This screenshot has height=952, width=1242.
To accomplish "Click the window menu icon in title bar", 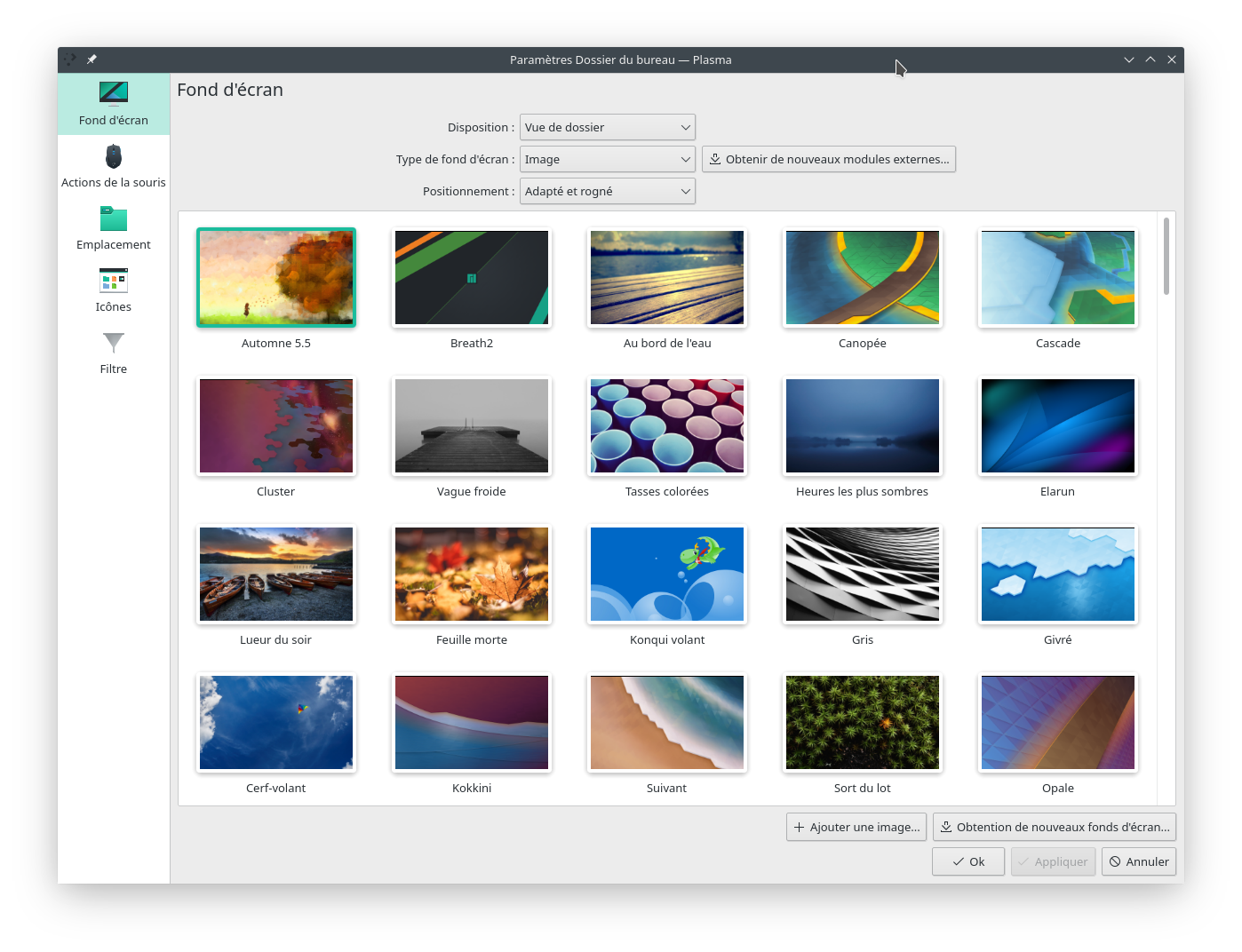I will [x=70, y=59].
